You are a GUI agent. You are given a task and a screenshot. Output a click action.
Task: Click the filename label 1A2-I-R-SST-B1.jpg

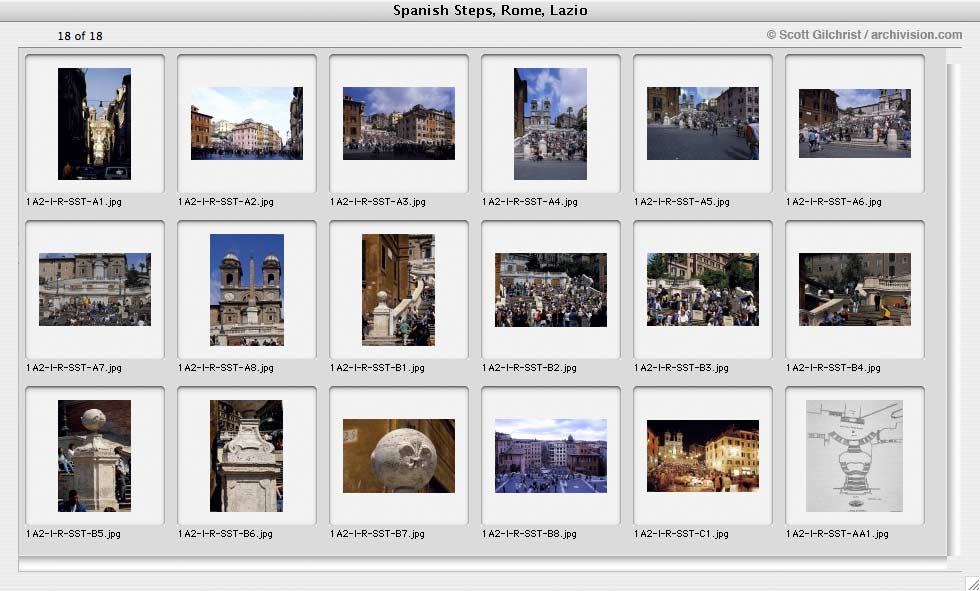[377, 368]
